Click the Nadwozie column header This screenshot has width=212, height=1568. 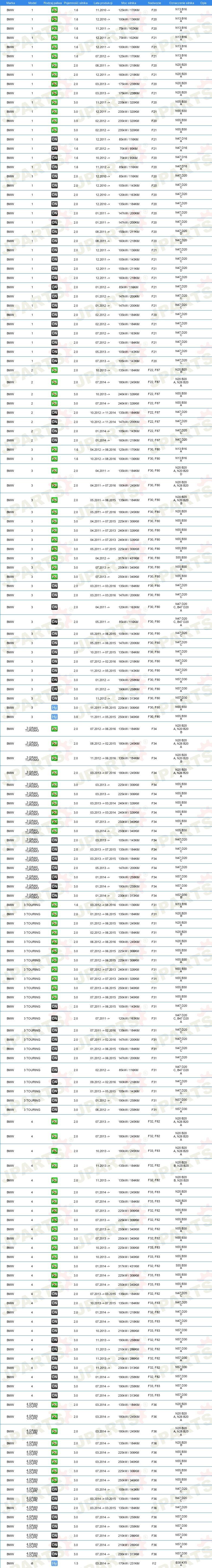tap(154, 3)
